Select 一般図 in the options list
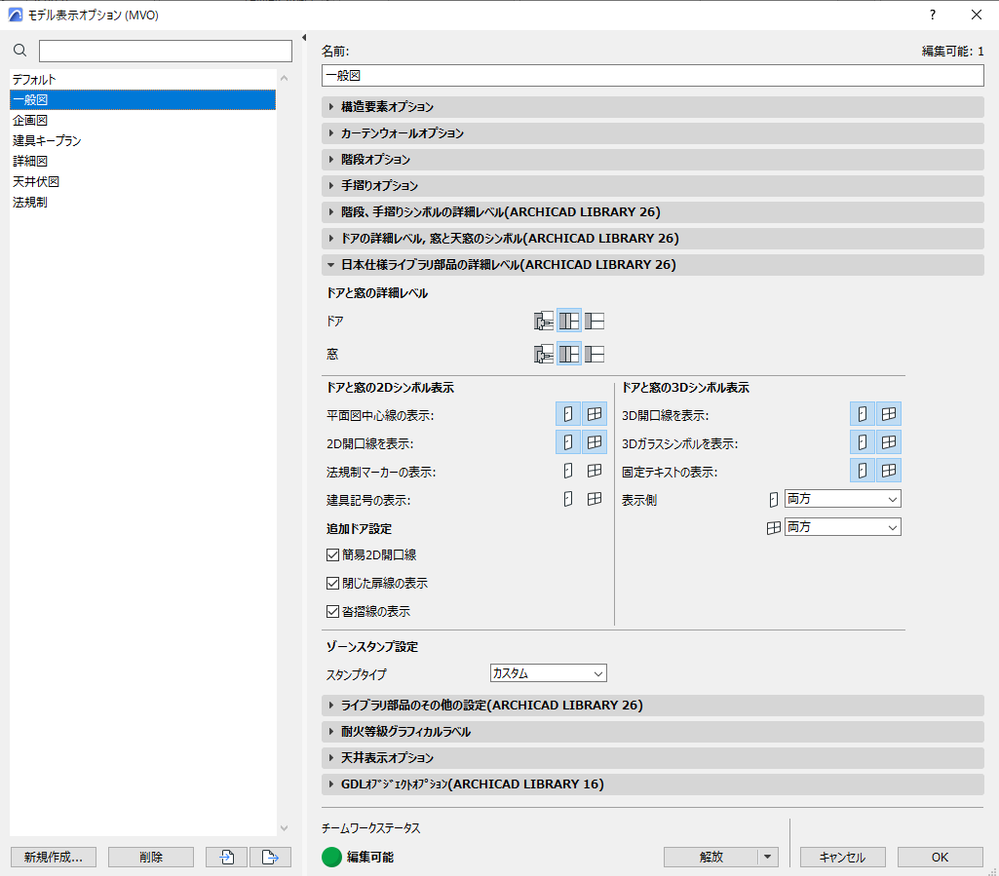Screen dimensions: 999x876 coord(143,100)
